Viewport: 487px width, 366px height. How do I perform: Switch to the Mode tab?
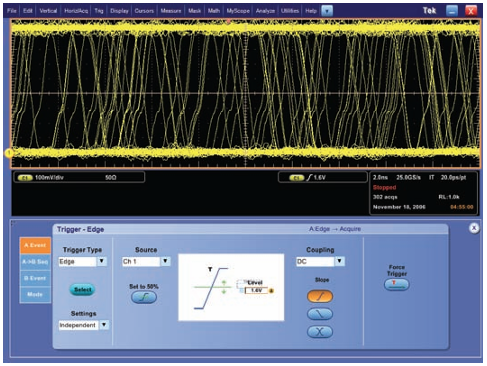(35, 294)
